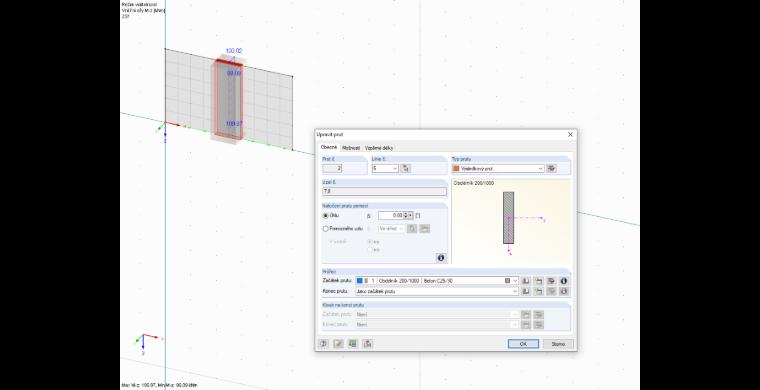Click new hinge icon for Začátek prutu hinge row
760x390 pixels.
pos(526,314)
